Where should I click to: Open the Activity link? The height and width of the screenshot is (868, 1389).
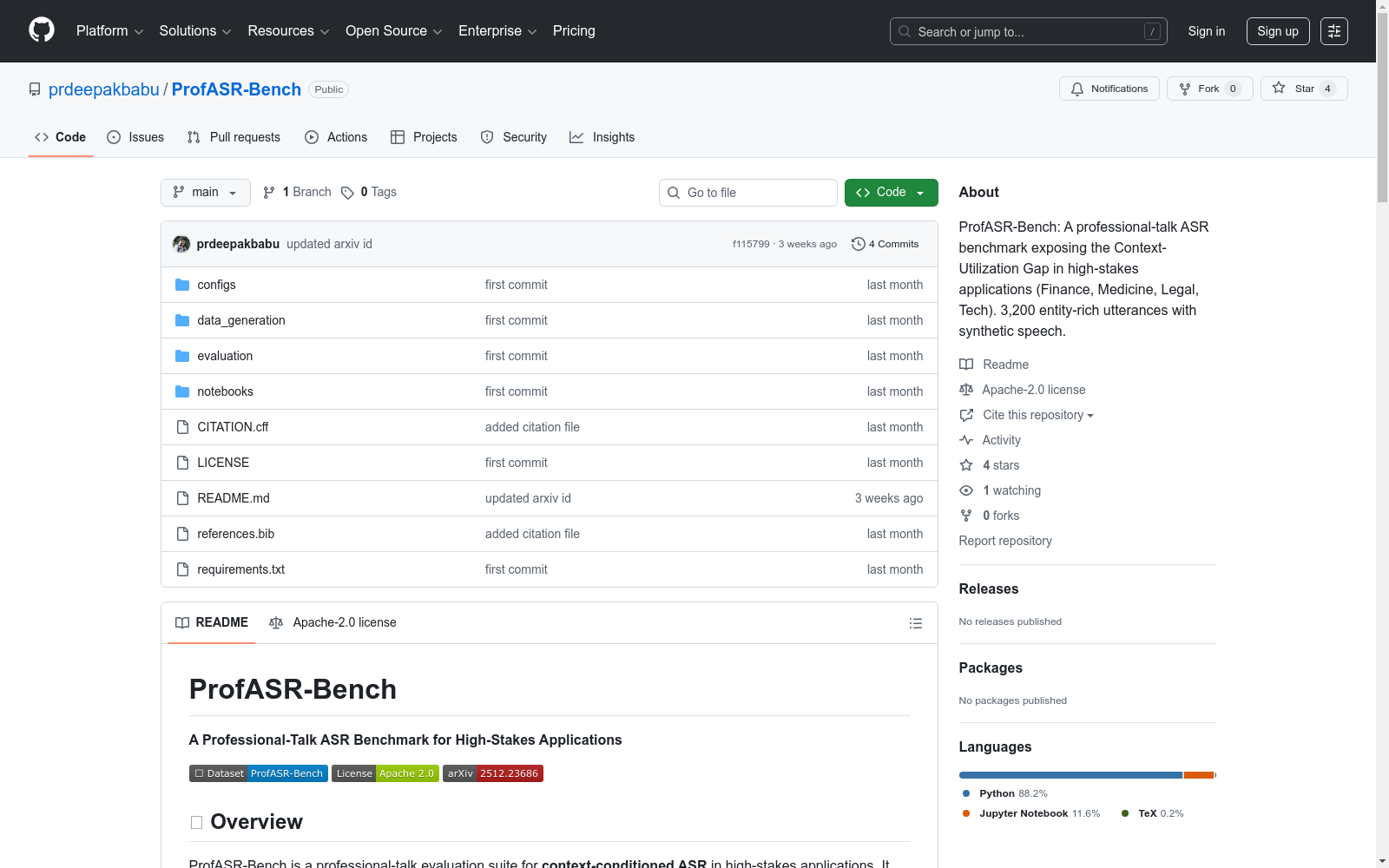click(991, 440)
